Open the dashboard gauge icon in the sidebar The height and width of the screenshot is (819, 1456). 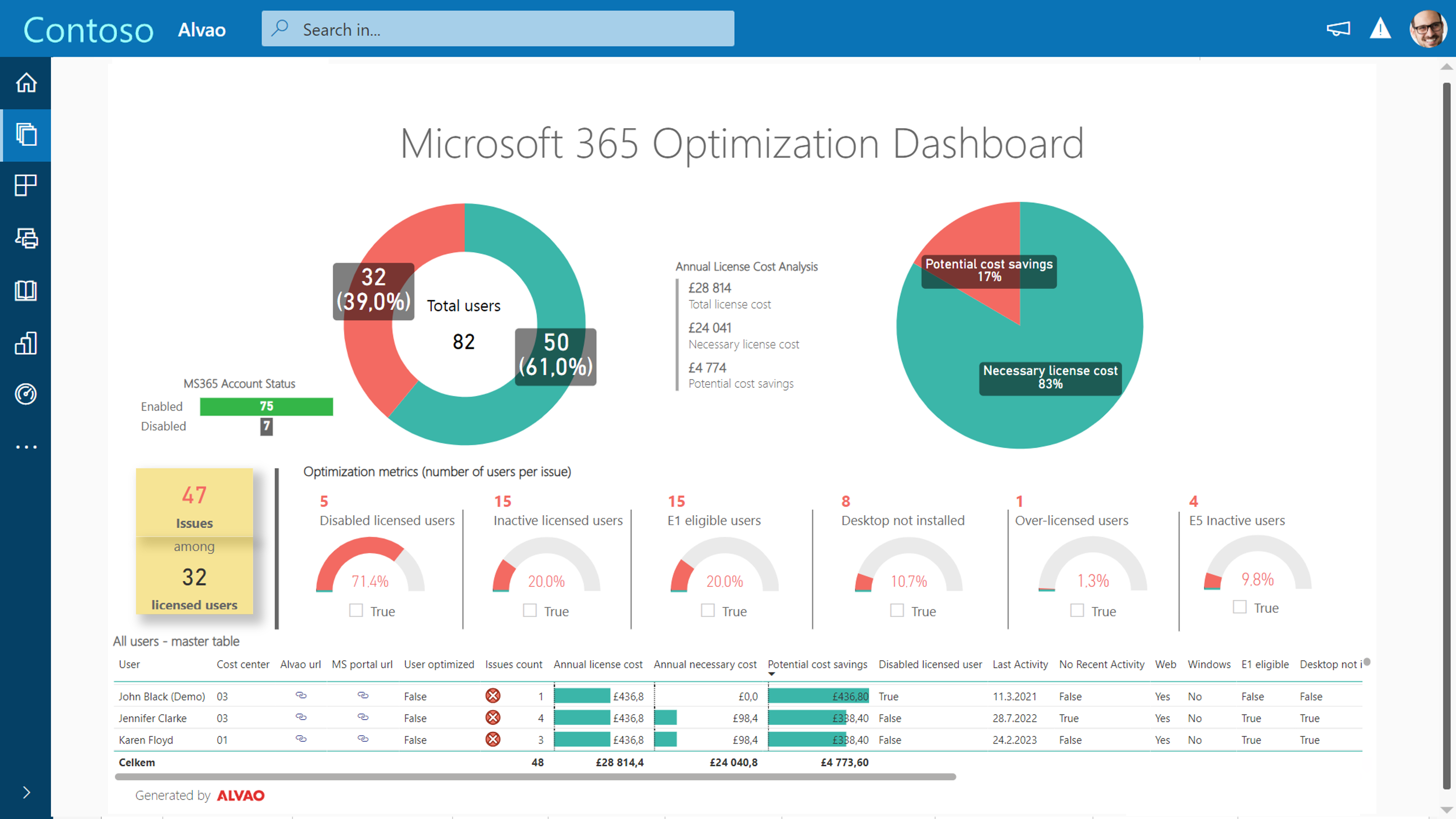25,394
